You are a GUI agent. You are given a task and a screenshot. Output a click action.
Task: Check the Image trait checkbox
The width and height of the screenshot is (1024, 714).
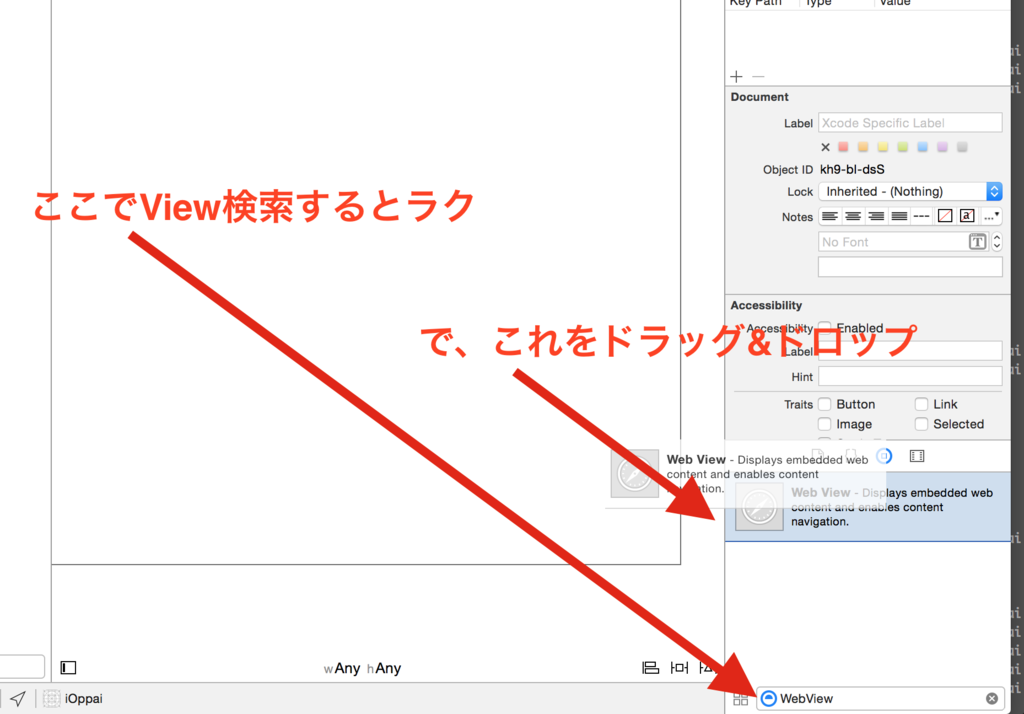825,424
